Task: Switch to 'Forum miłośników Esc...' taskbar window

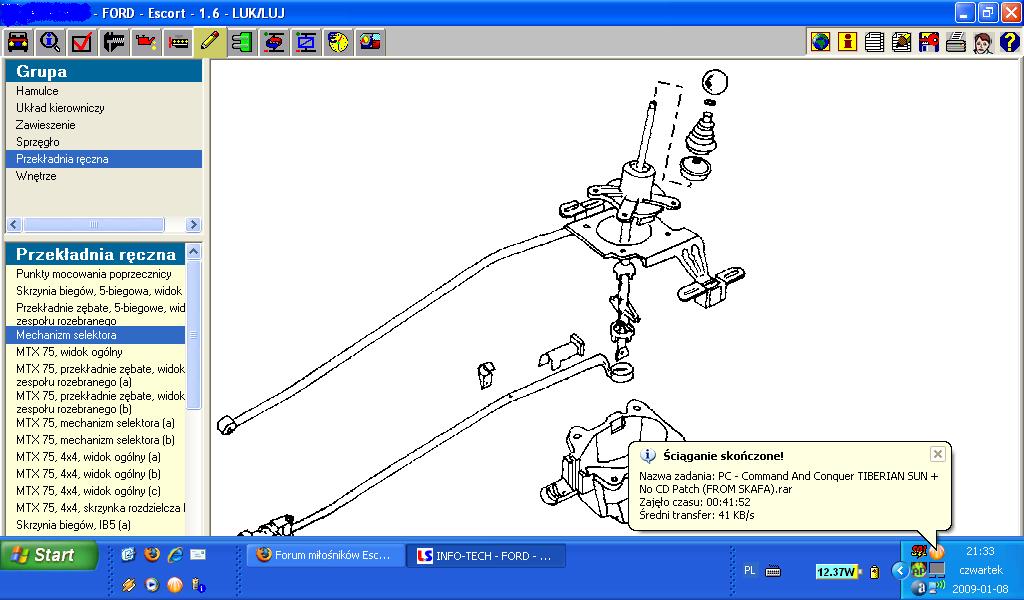Action: point(325,555)
